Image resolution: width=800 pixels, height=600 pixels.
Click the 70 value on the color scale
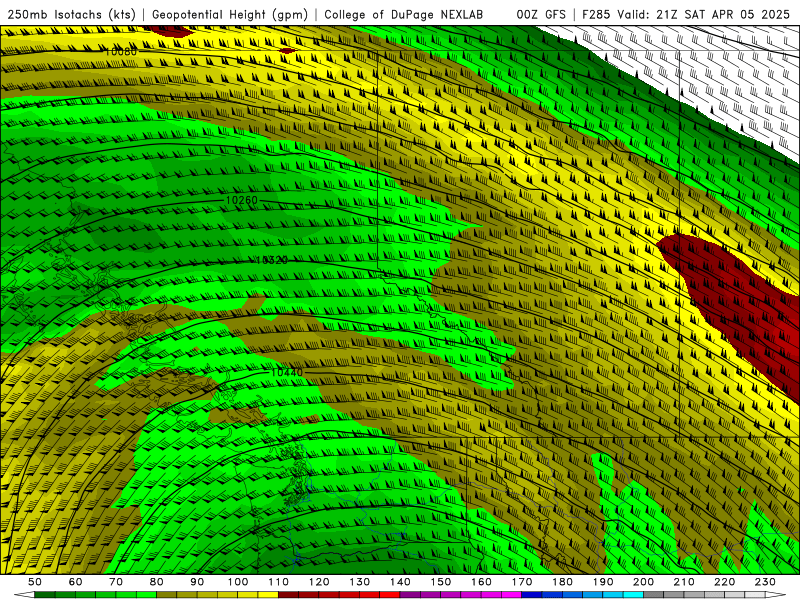click(116, 582)
